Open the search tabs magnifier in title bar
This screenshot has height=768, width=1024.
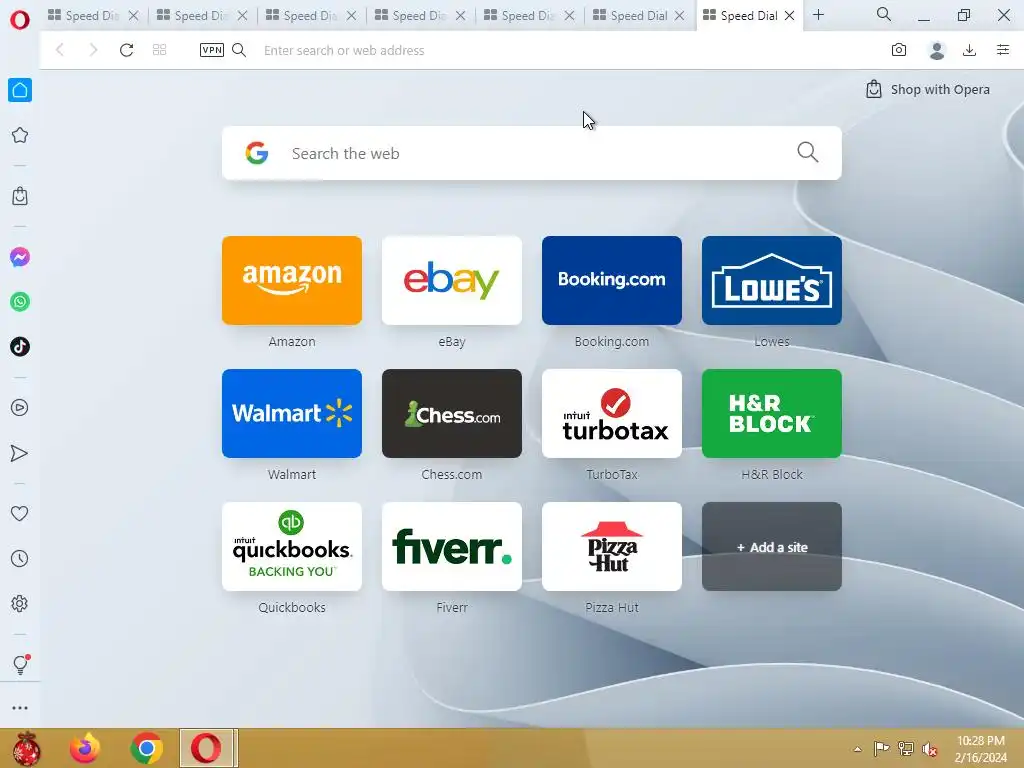tap(884, 14)
